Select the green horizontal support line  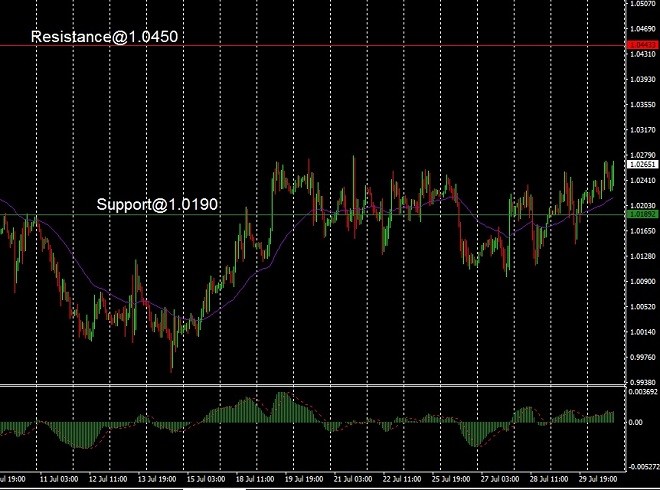(313, 215)
